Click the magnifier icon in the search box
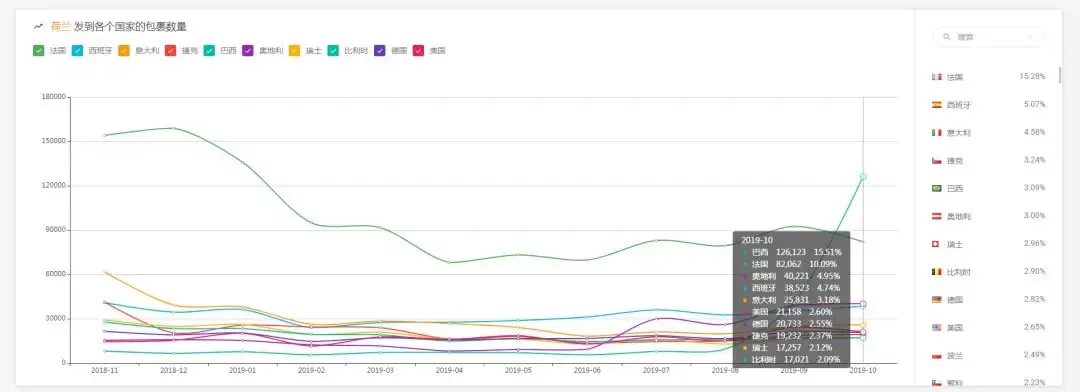 point(947,37)
